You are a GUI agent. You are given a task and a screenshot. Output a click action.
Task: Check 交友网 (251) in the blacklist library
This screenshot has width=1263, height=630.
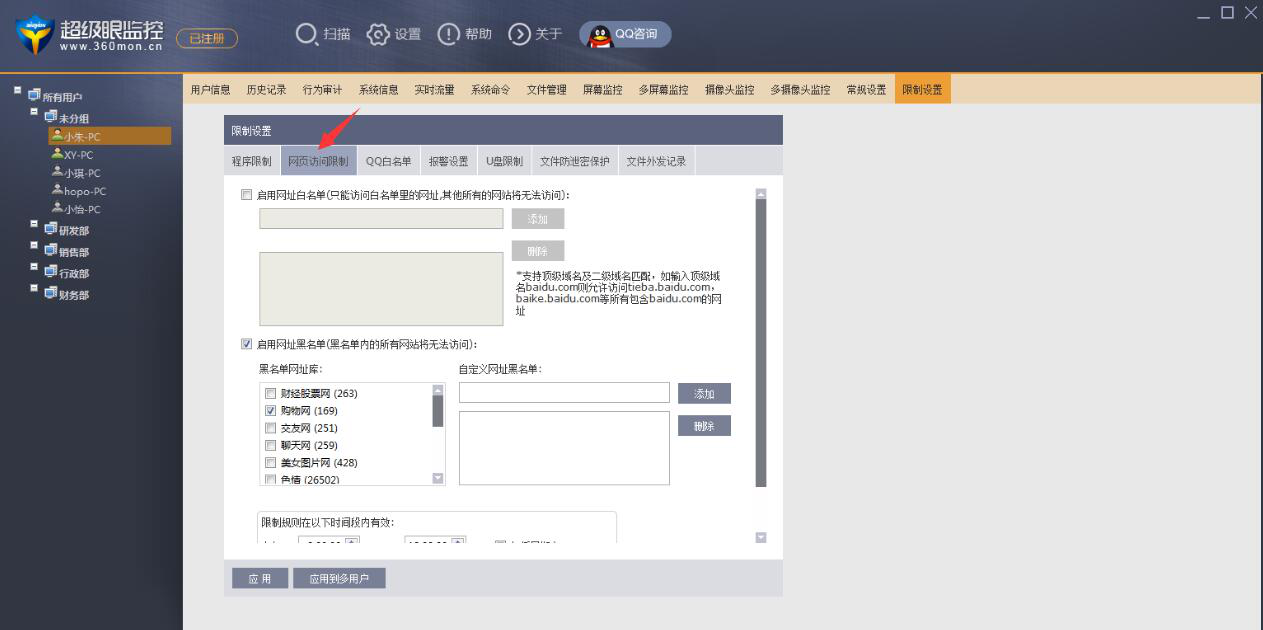pos(270,427)
